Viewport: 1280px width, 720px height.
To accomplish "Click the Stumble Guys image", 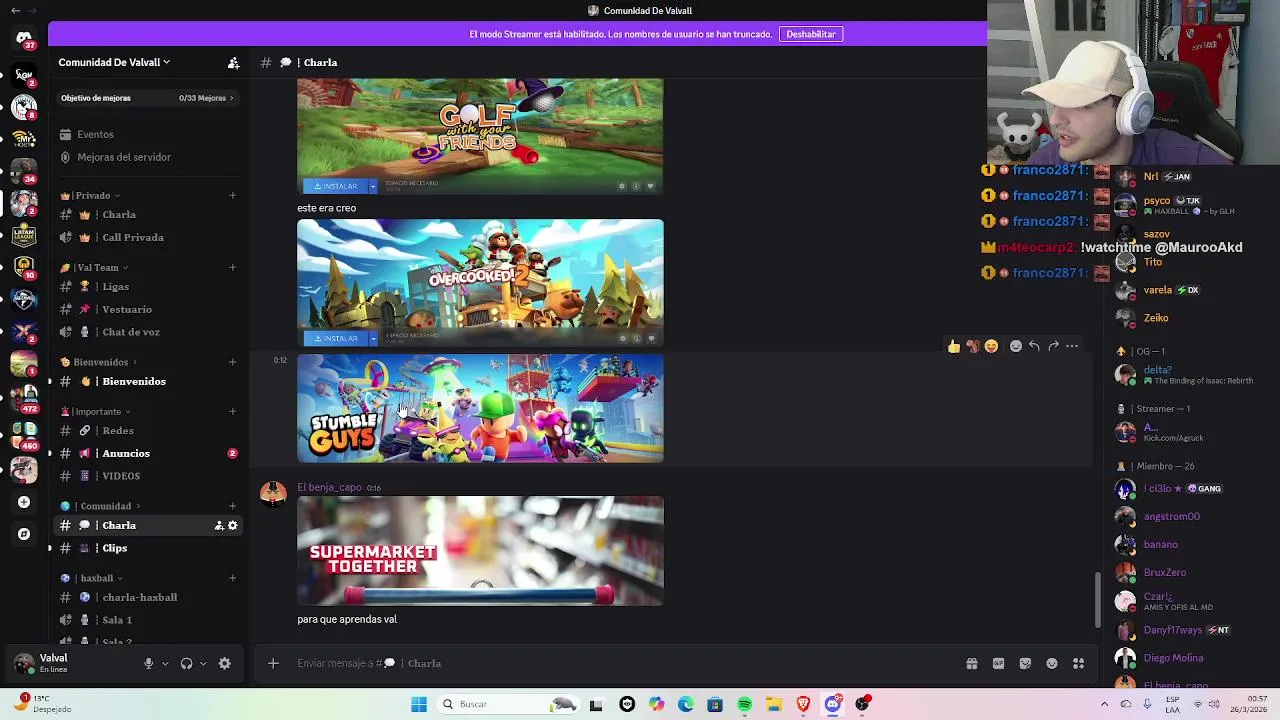I will [480, 408].
